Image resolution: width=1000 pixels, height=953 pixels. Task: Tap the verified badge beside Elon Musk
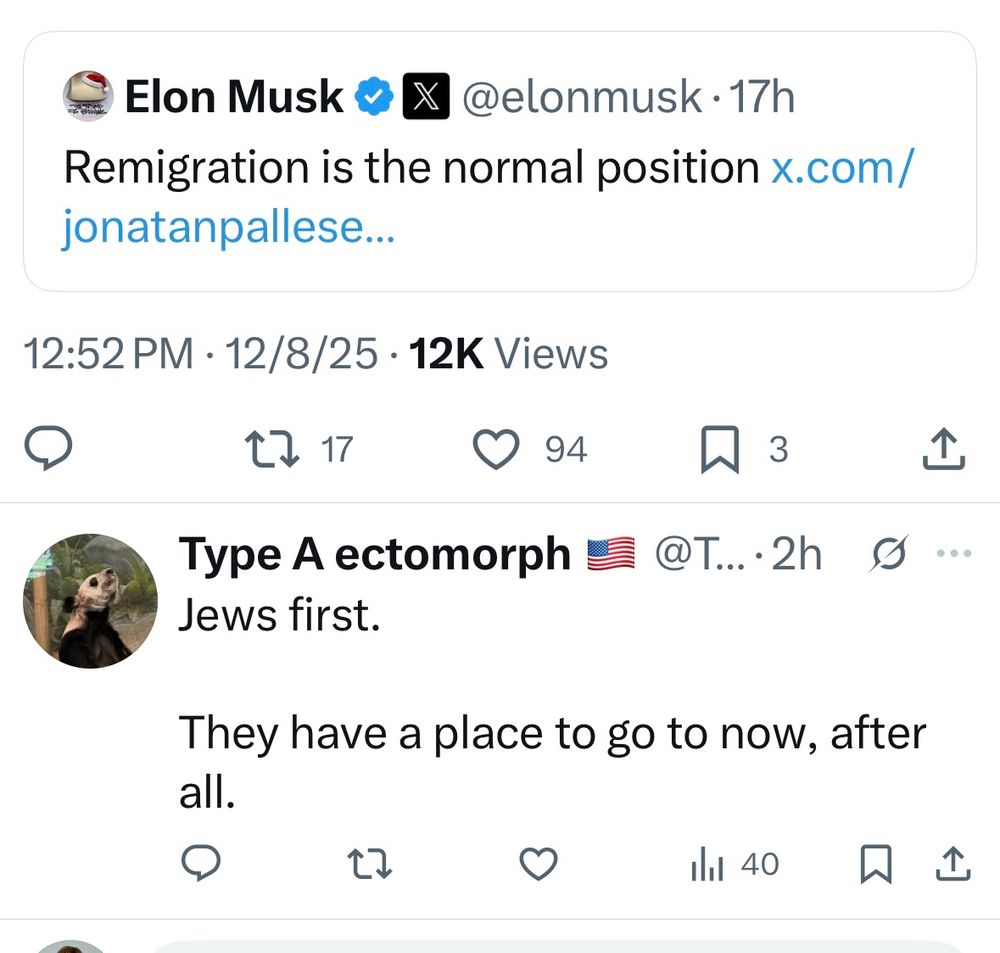coord(374,97)
